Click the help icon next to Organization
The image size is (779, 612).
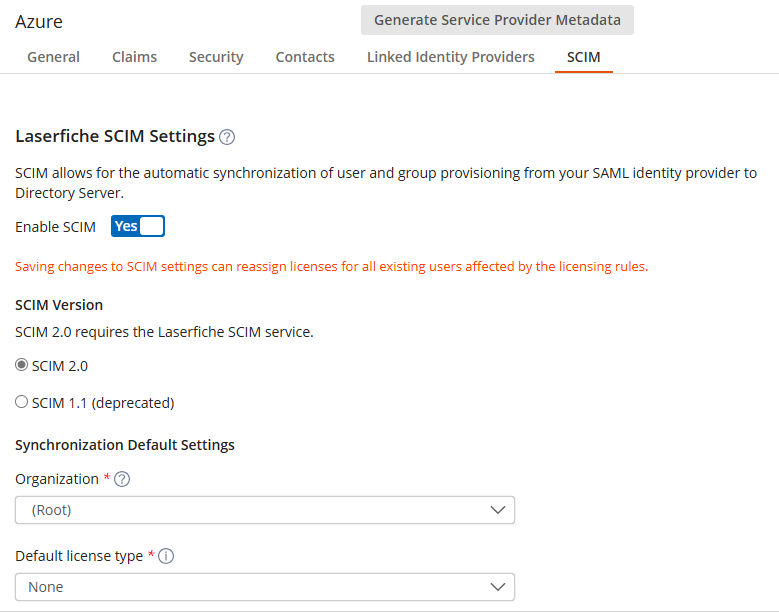pyautogui.click(x=123, y=479)
